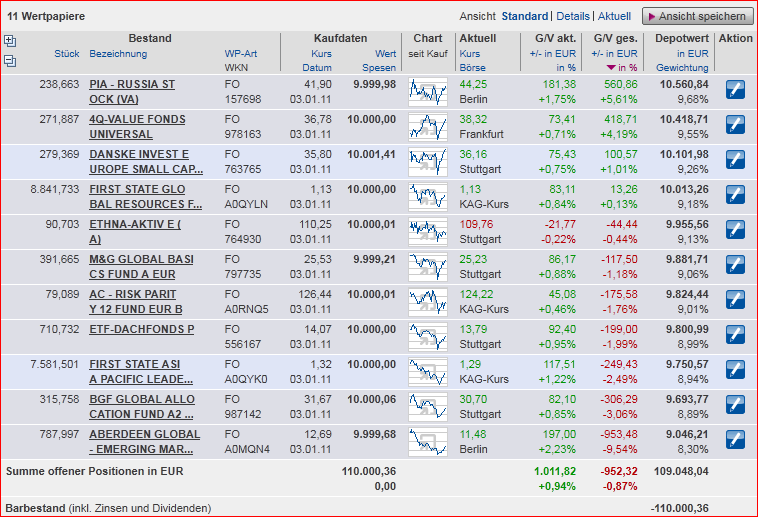This screenshot has width=758, height=517.
Task: Sort by Bezeichnung column header
Action: tap(118, 53)
